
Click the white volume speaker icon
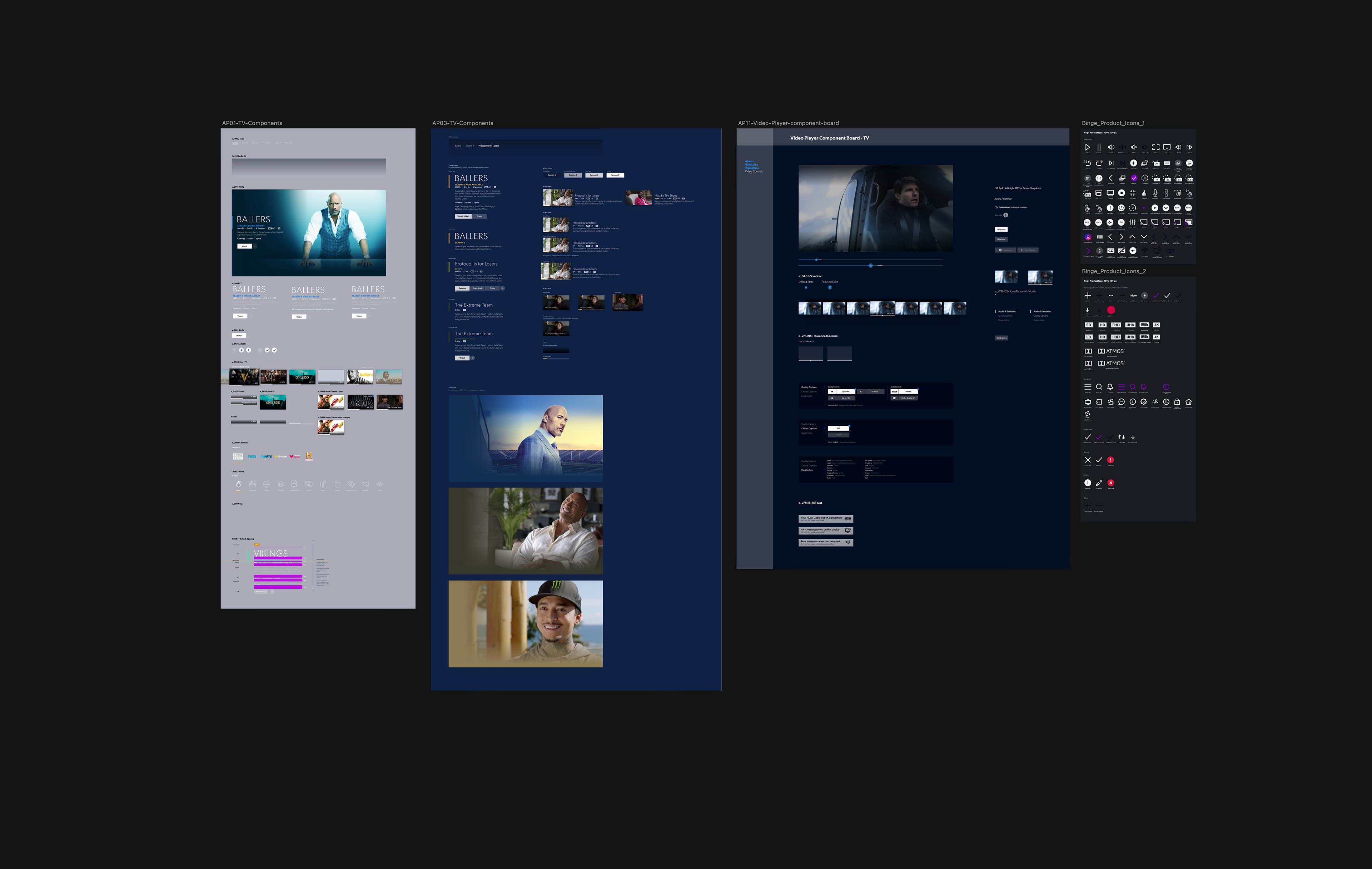pos(1112,147)
